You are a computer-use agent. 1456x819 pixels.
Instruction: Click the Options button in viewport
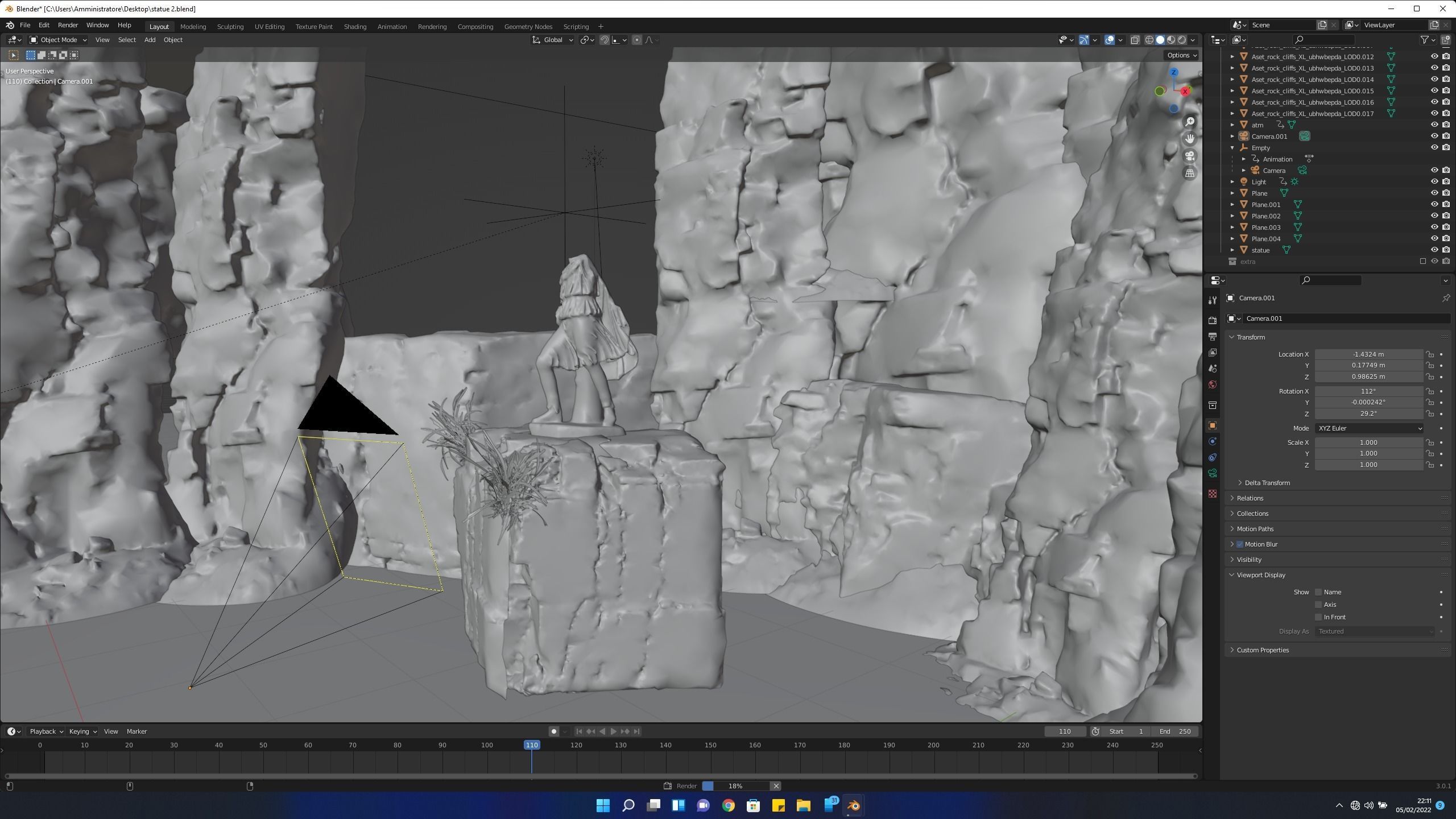[1181, 55]
